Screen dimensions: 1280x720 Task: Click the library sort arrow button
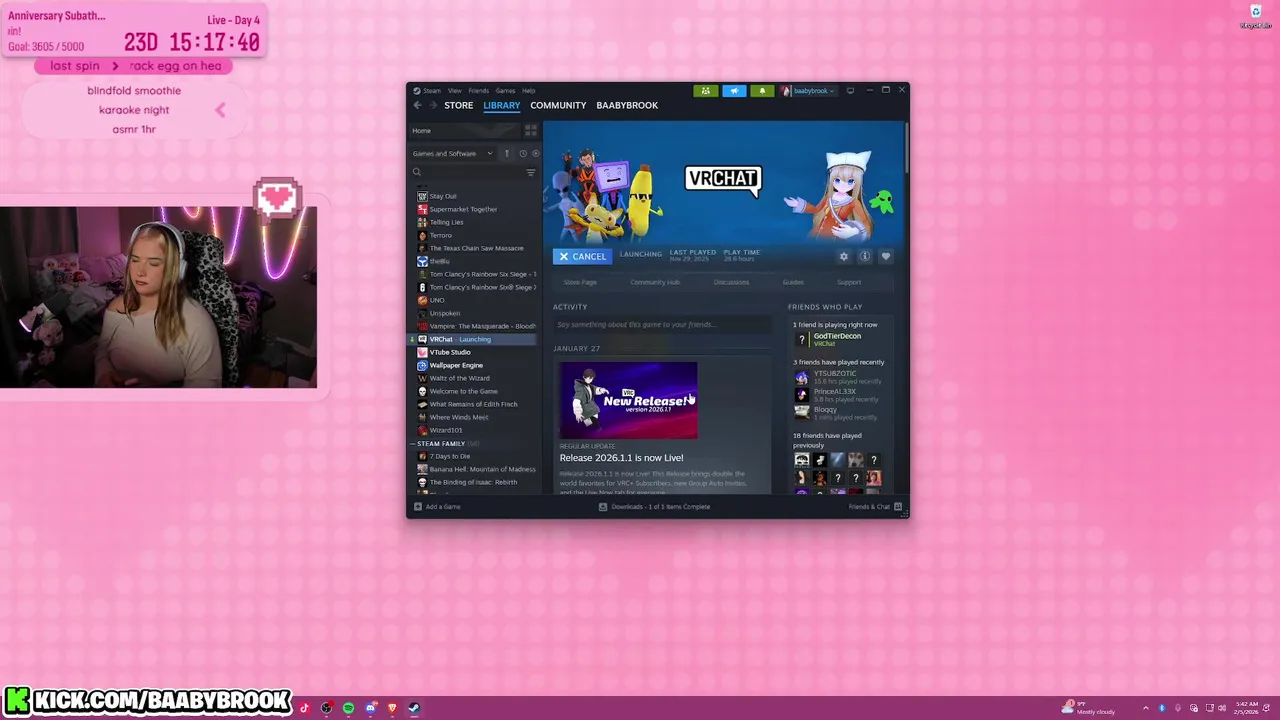(x=507, y=153)
